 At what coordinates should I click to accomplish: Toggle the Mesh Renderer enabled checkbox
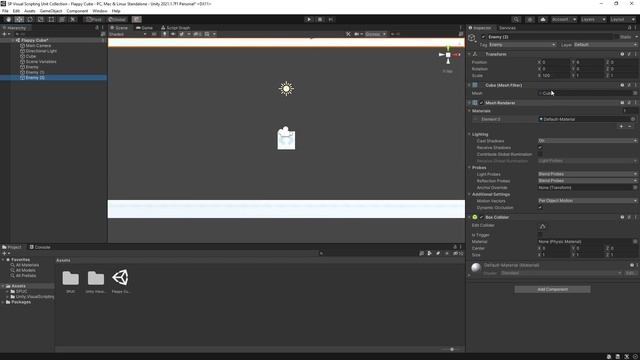pyautogui.click(x=482, y=103)
